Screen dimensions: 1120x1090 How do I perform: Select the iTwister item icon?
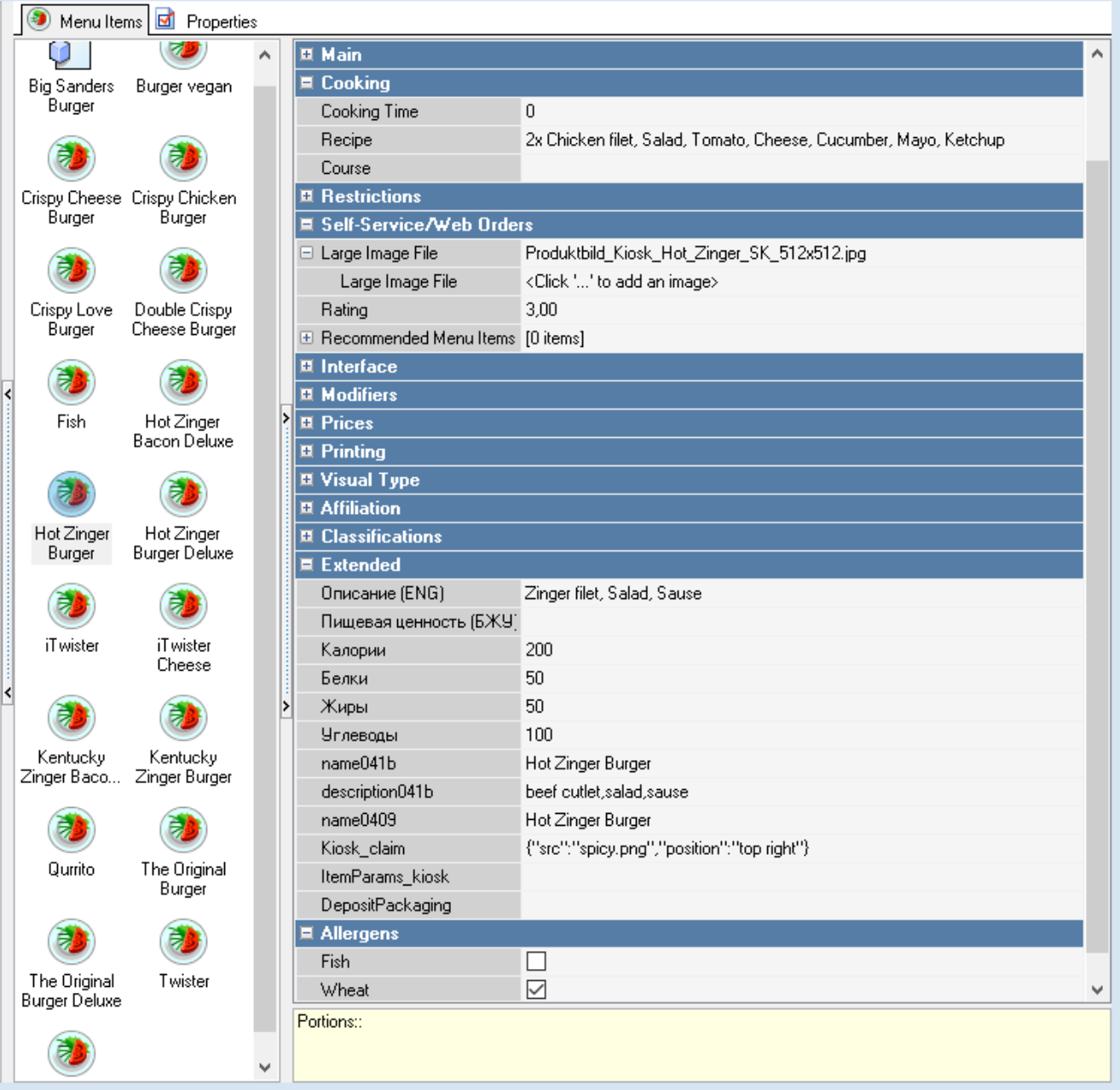pyautogui.click(x=72, y=606)
